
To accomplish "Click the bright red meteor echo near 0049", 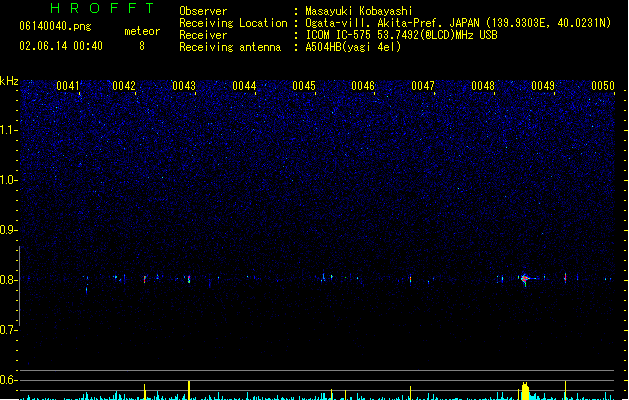I will tap(525, 278).
